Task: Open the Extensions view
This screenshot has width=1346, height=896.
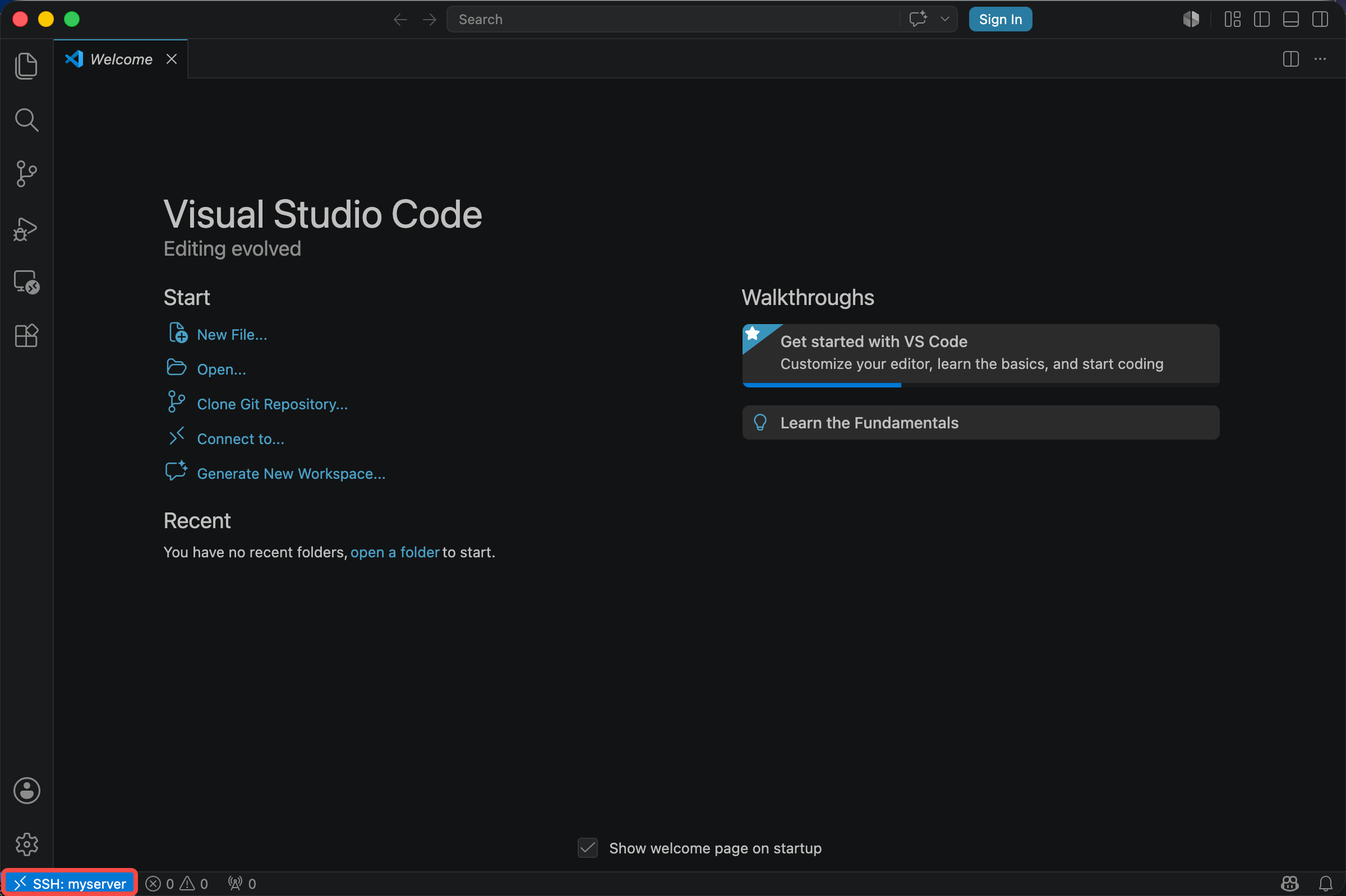Action: (x=26, y=335)
